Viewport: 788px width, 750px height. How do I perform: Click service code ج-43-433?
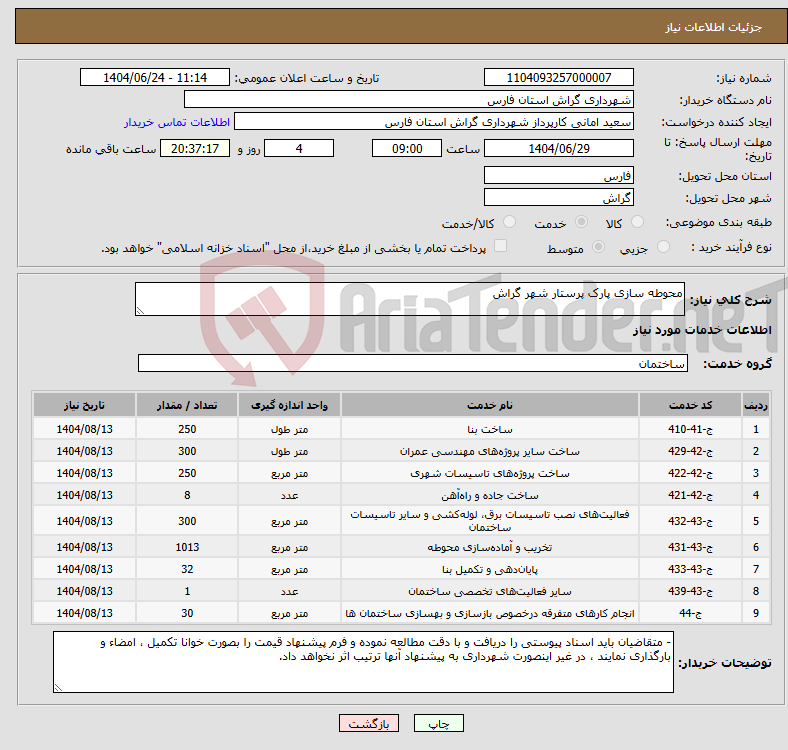click(x=691, y=570)
